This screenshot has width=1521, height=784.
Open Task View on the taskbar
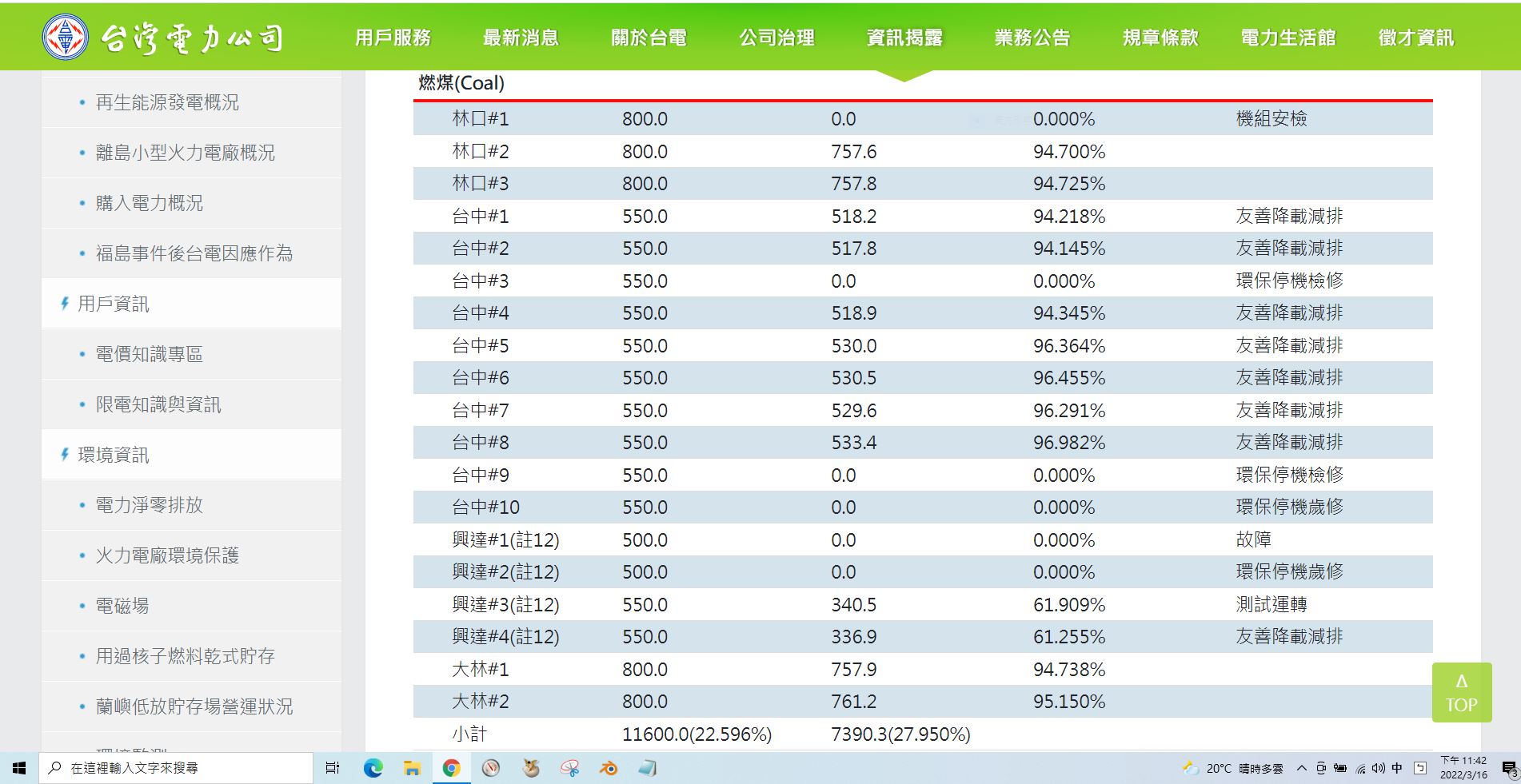pos(333,768)
